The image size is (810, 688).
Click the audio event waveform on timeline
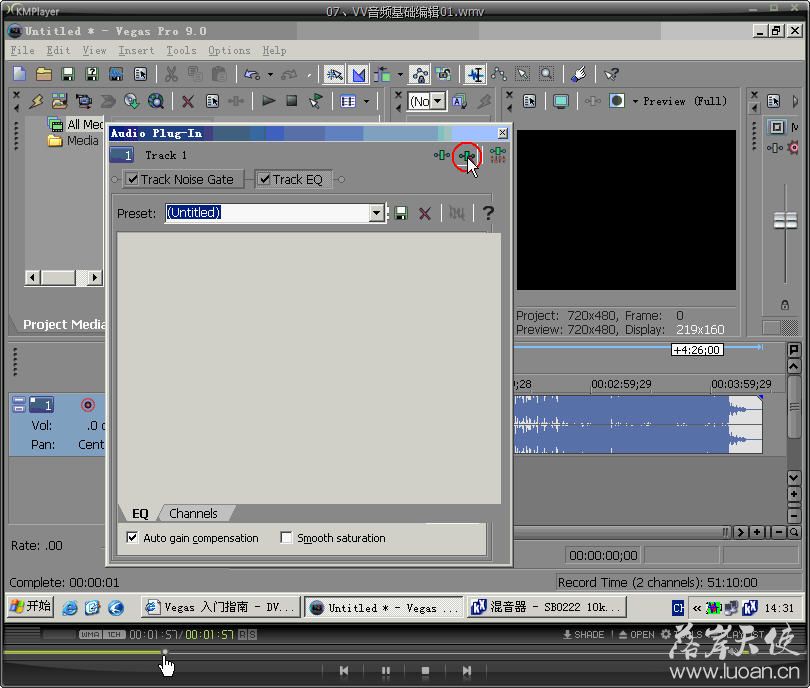[637, 425]
